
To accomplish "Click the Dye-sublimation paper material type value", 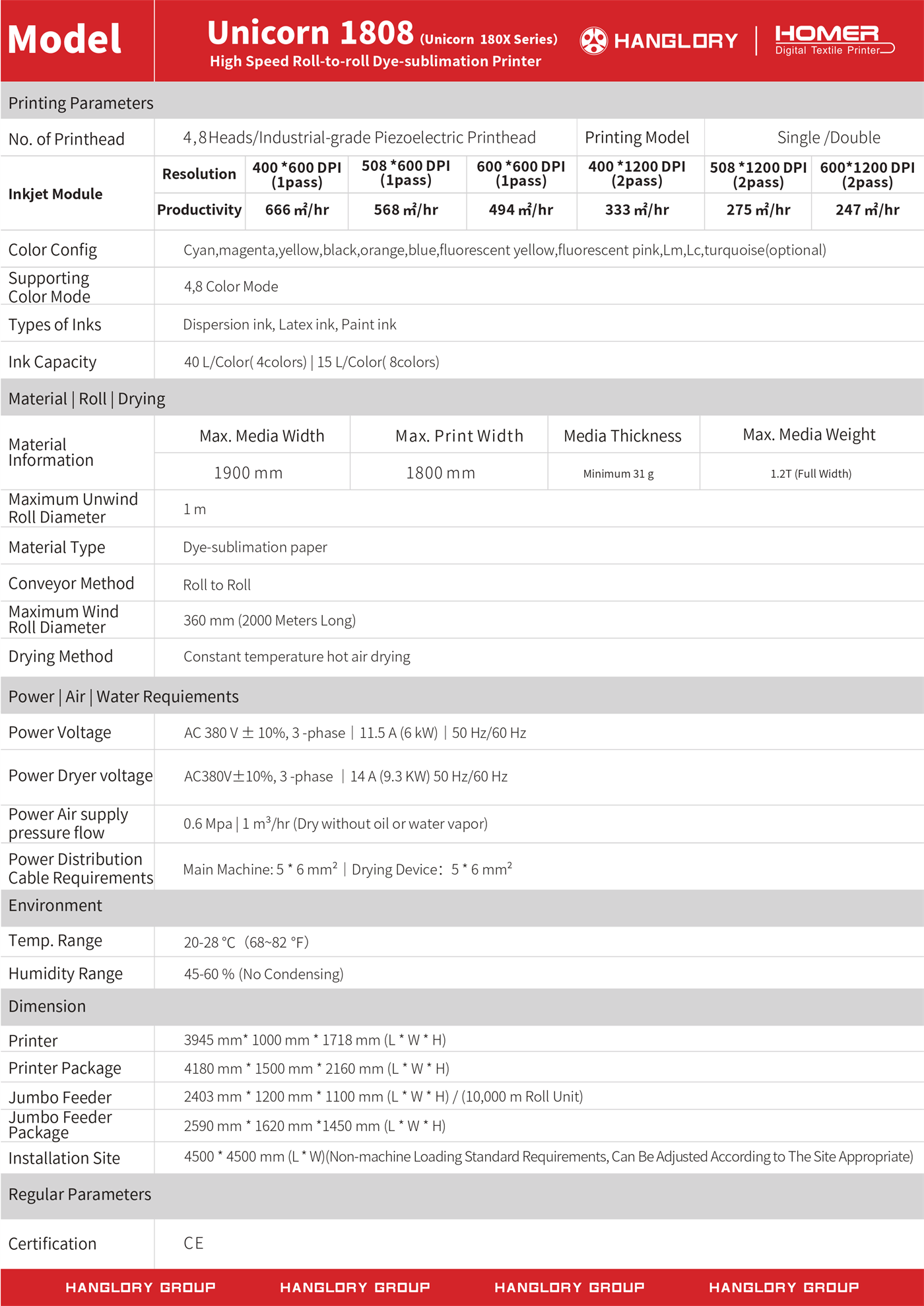I will (255, 547).
